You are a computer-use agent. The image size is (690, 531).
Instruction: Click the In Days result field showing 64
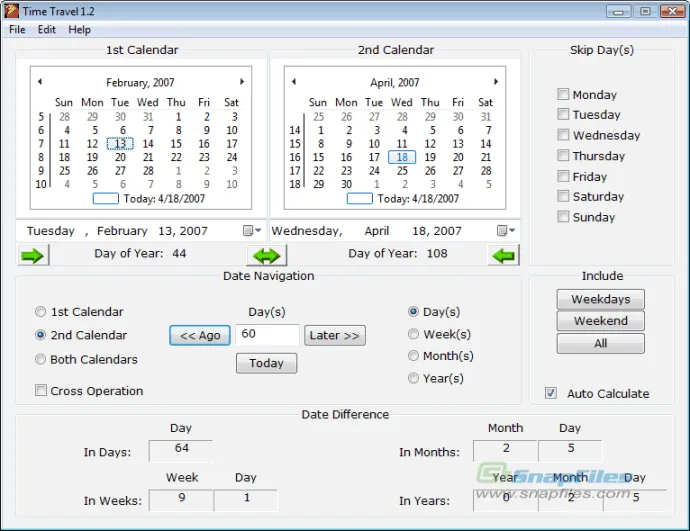181,450
